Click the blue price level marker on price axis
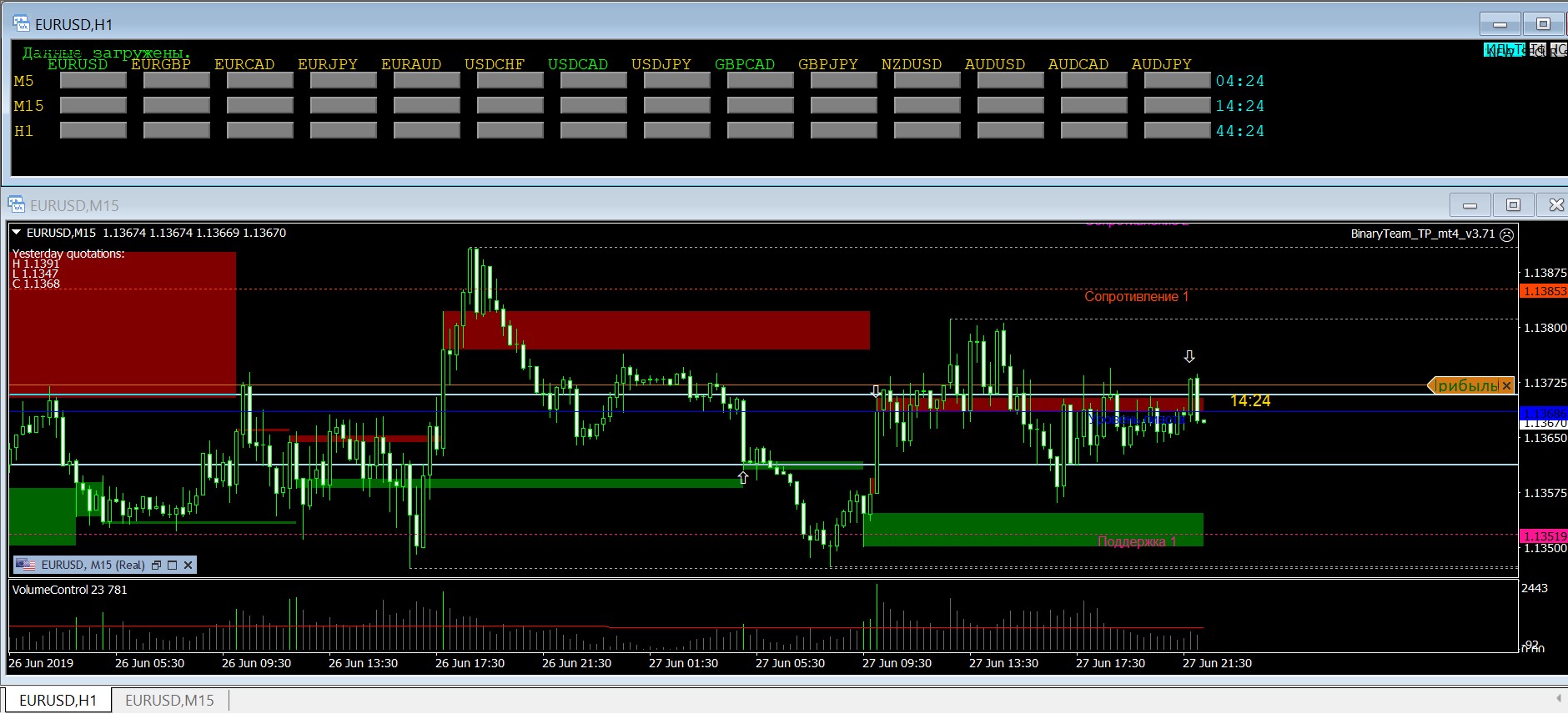 coord(1544,413)
